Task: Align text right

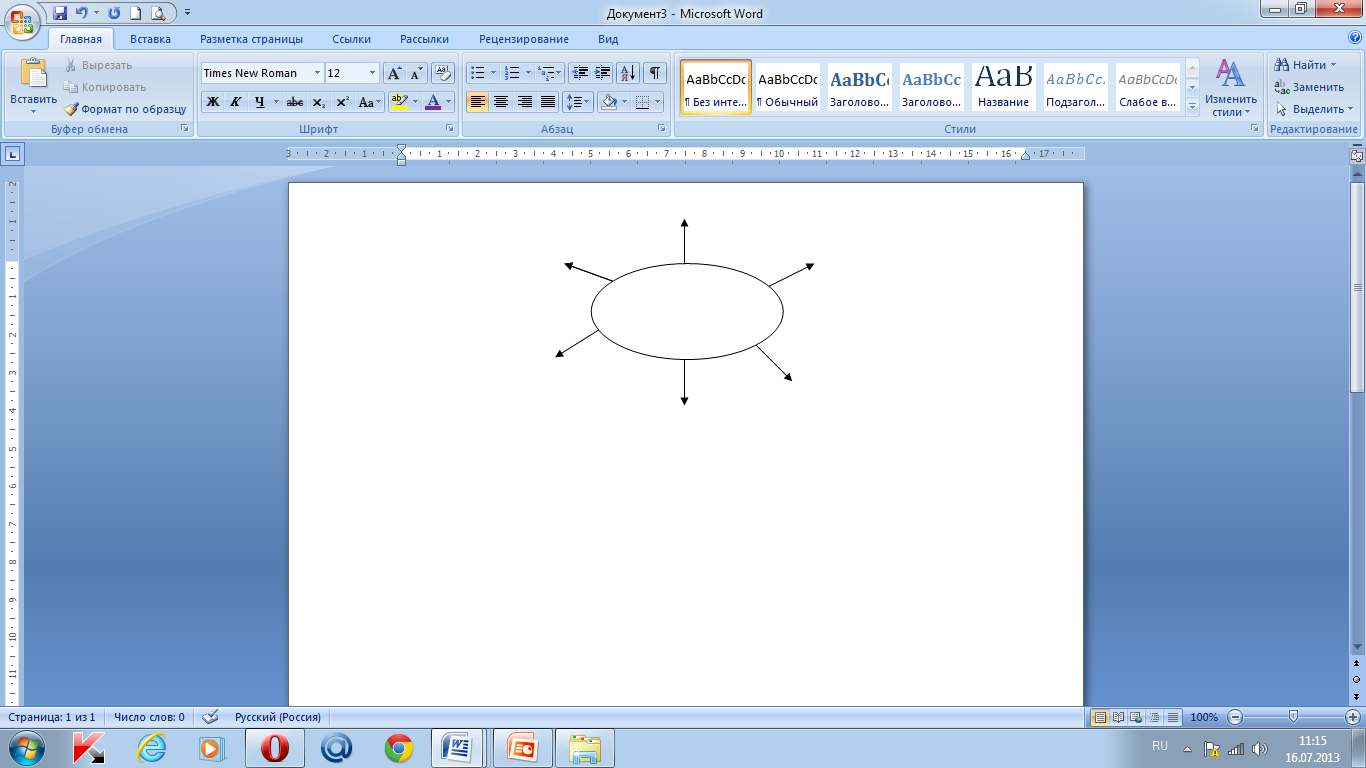Action: 524,102
